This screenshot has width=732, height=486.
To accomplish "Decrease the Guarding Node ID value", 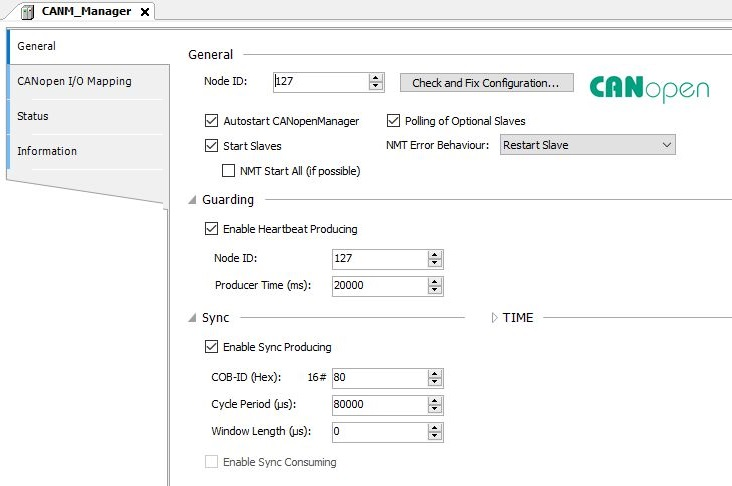I will 435,263.
